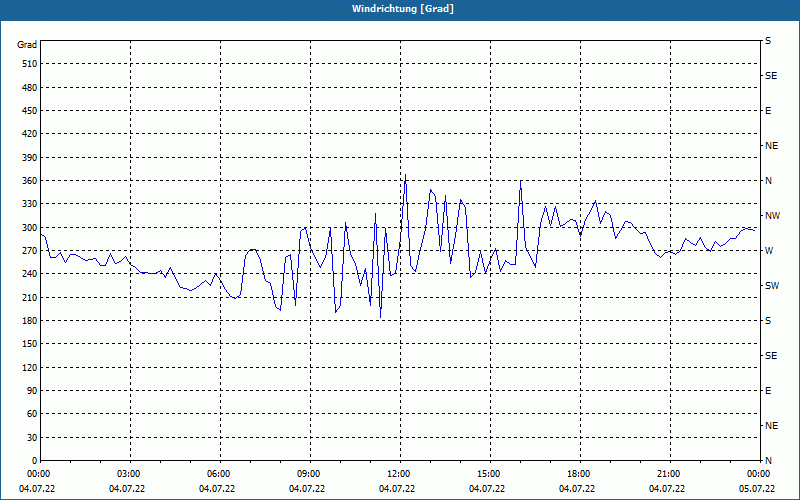Click the S compass label at 180 degrees
This screenshot has width=800, height=500.
(x=768, y=321)
